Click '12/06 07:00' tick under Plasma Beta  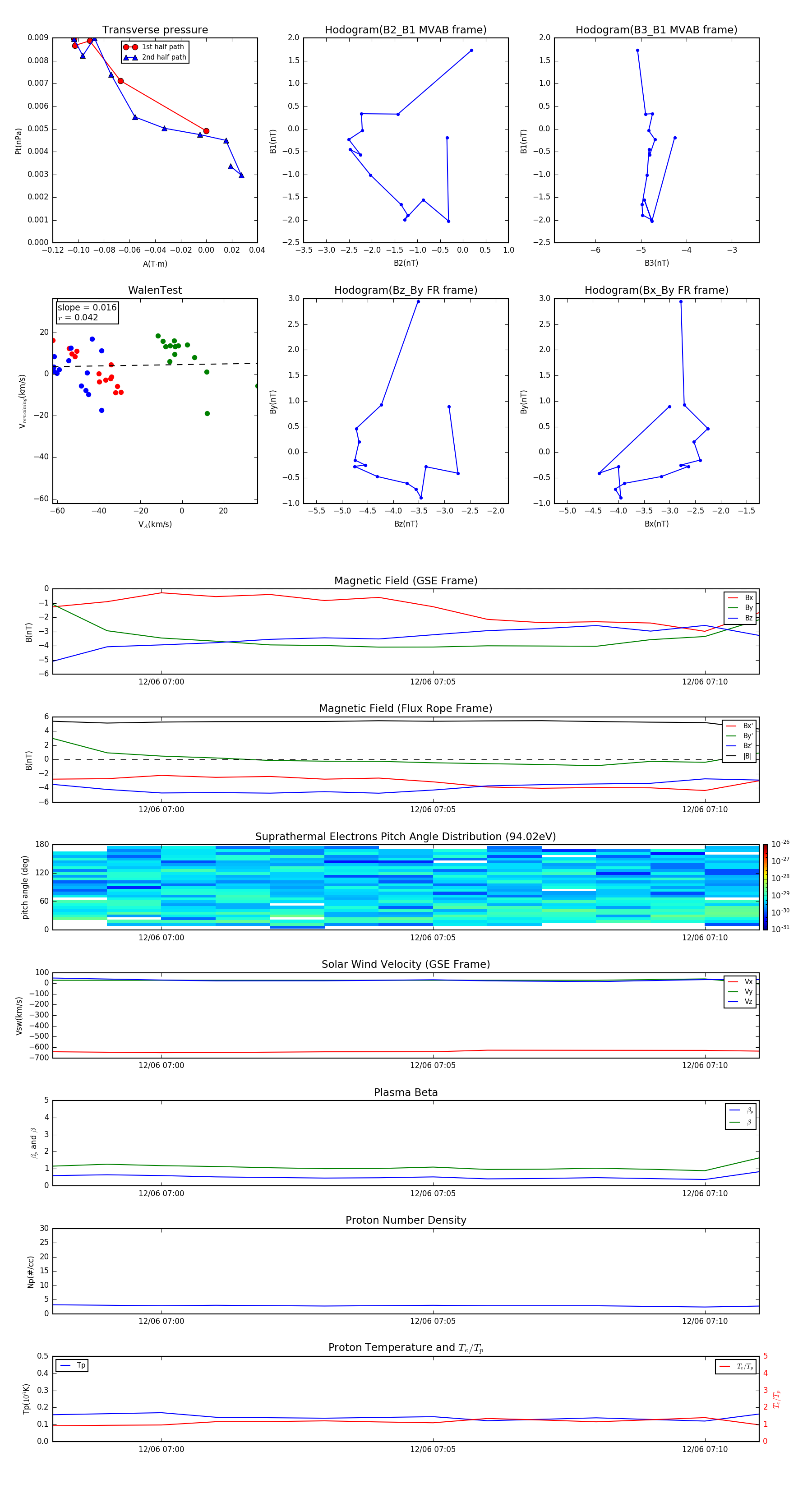(x=161, y=1193)
